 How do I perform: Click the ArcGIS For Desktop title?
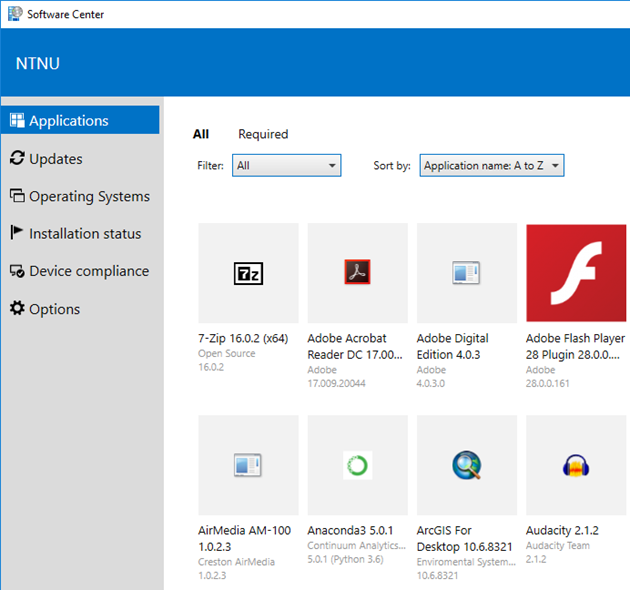(464, 539)
